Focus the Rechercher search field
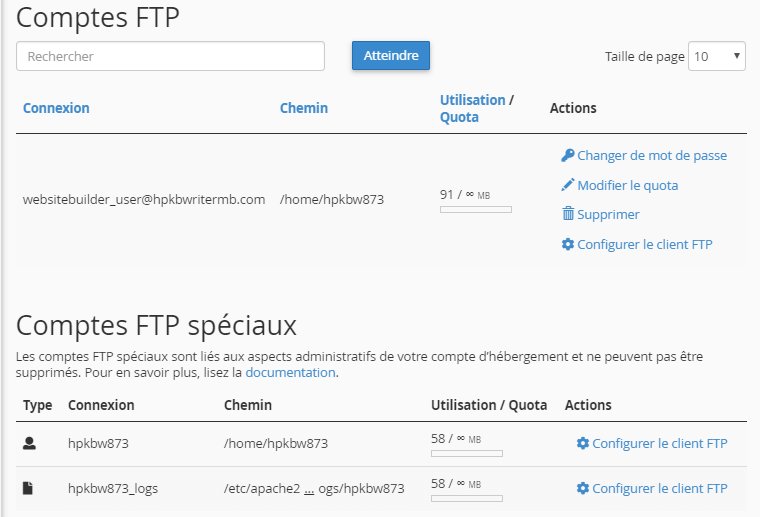 [171, 56]
